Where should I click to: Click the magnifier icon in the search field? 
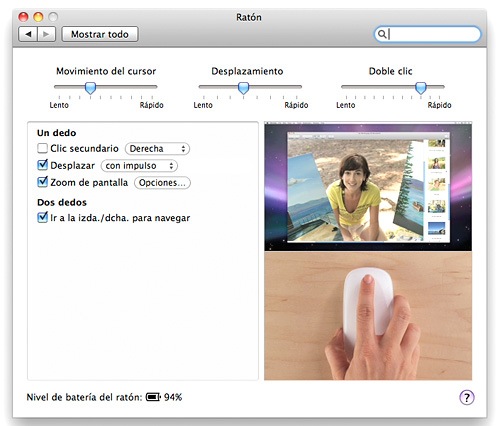(382, 34)
